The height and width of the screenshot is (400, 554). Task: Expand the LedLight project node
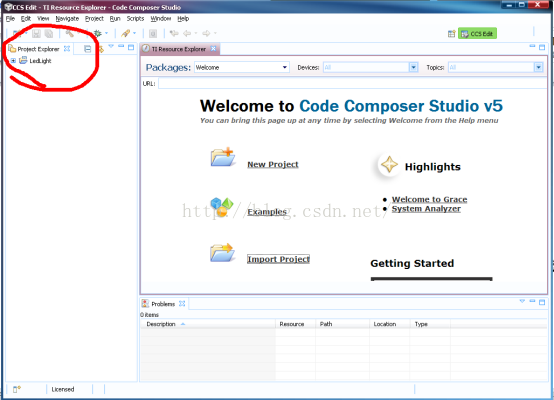click(13, 61)
